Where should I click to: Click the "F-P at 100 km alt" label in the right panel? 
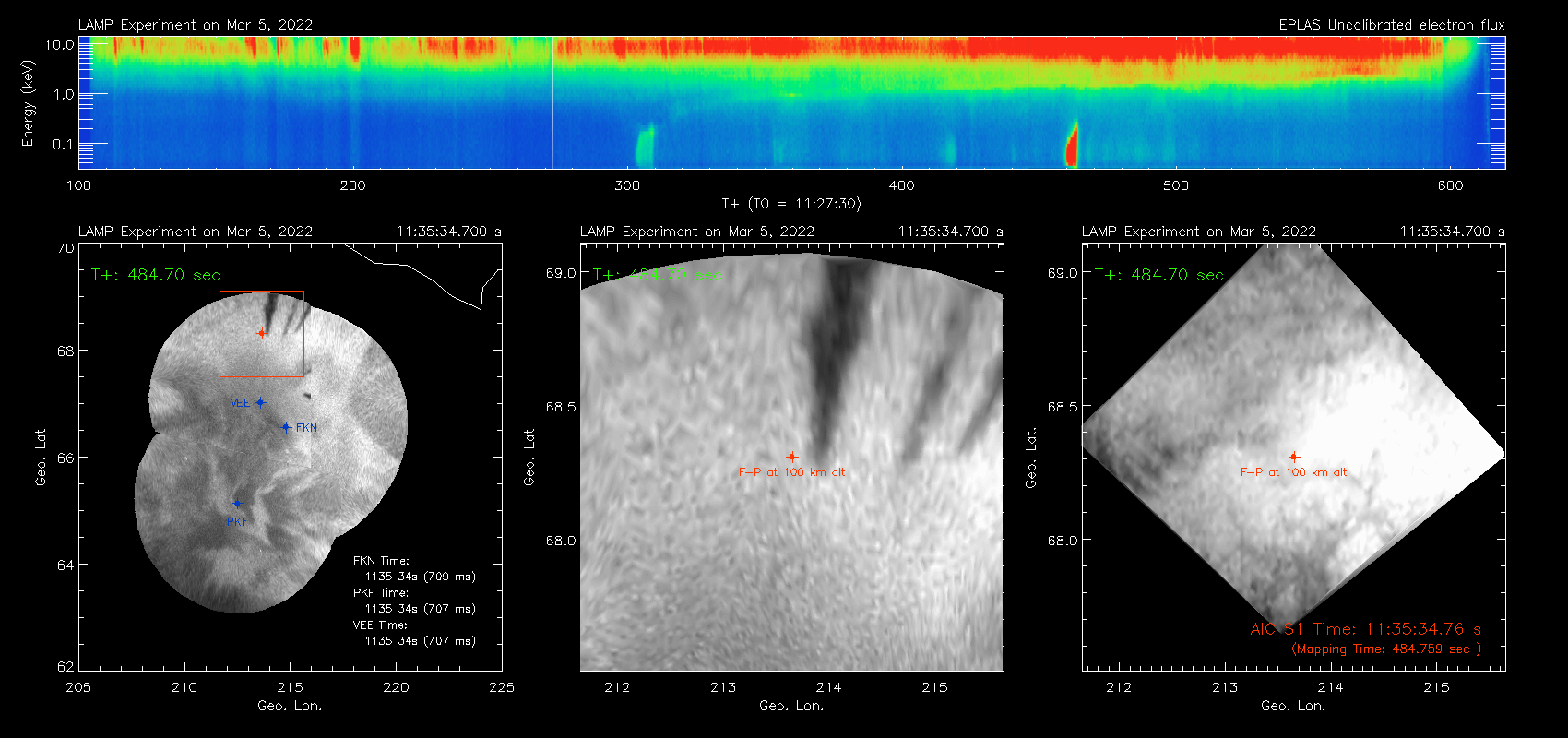tap(1294, 472)
